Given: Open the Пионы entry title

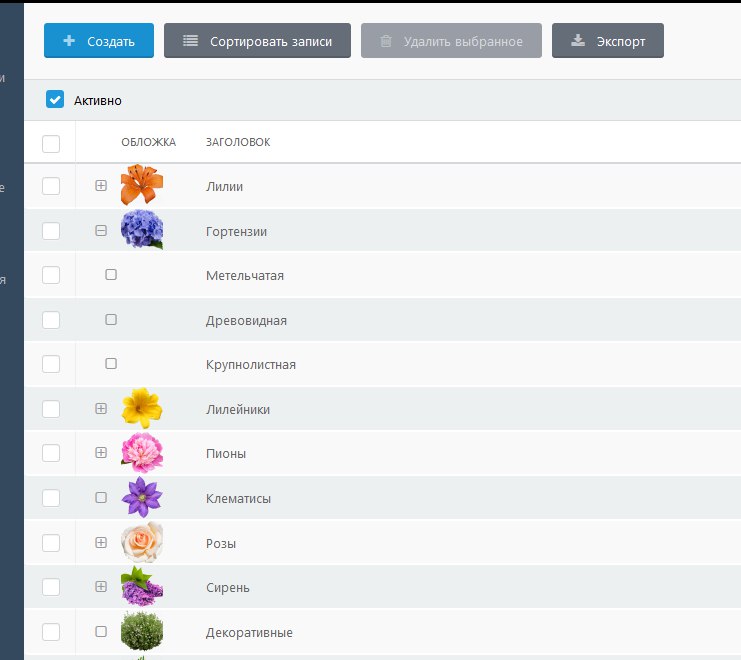Looking at the screenshot, I should point(226,454).
